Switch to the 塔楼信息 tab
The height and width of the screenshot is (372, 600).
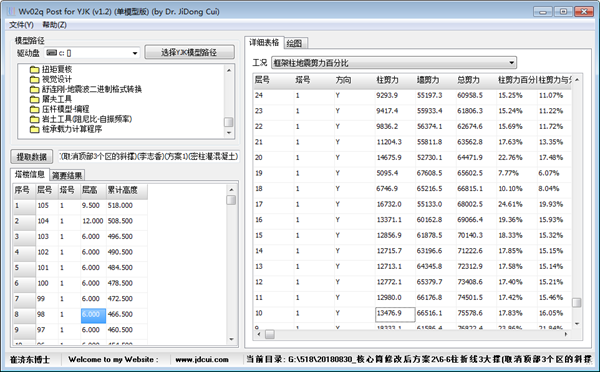click(30, 175)
